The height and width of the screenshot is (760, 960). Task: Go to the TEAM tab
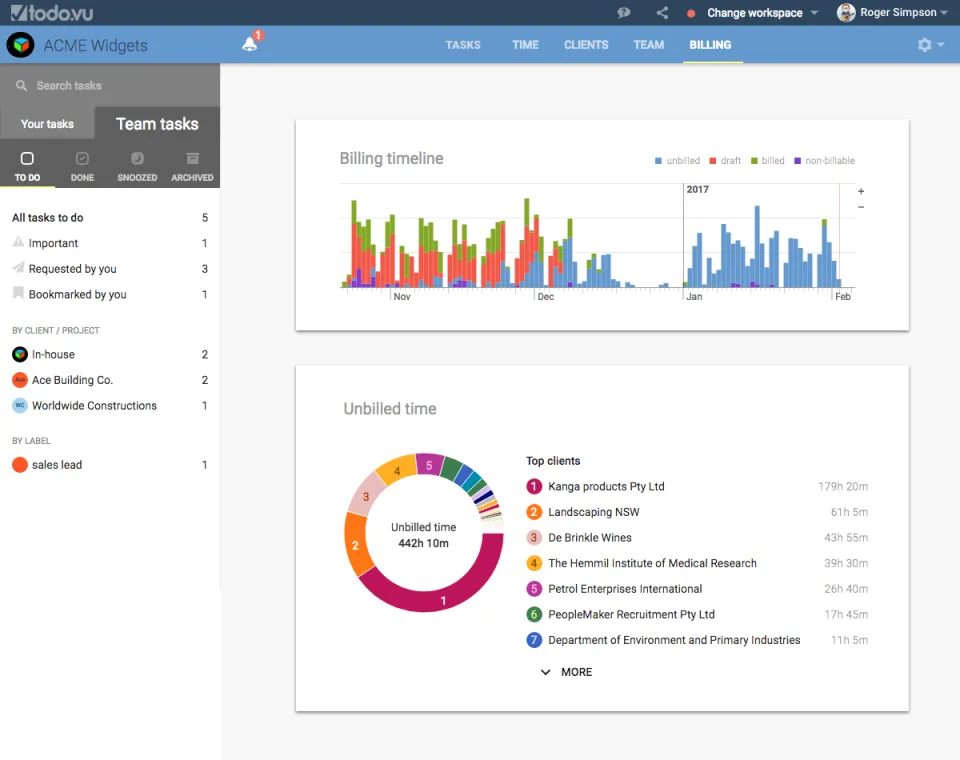pyautogui.click(x=648, y=45)
